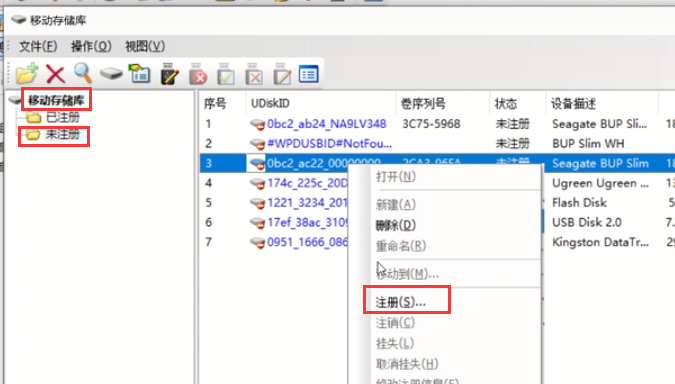Click the folder icon beside 已注册
The width and height of the screenshot is (675, 384).
click(x=33, y=117)
